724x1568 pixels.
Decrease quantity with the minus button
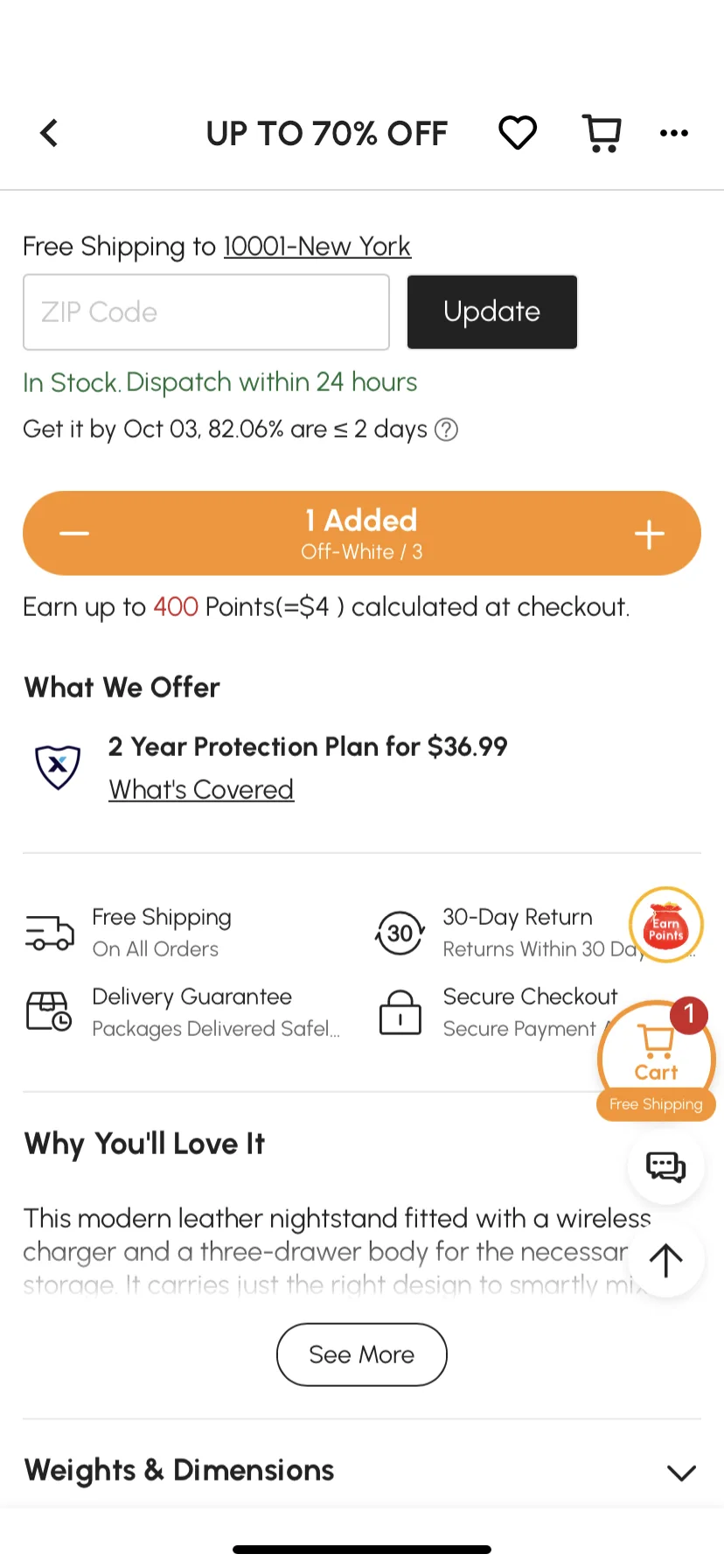tap(74, 534)
